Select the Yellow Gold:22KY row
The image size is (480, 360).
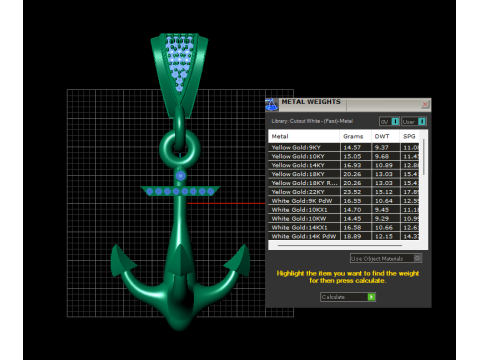click(x=344, y=192)
